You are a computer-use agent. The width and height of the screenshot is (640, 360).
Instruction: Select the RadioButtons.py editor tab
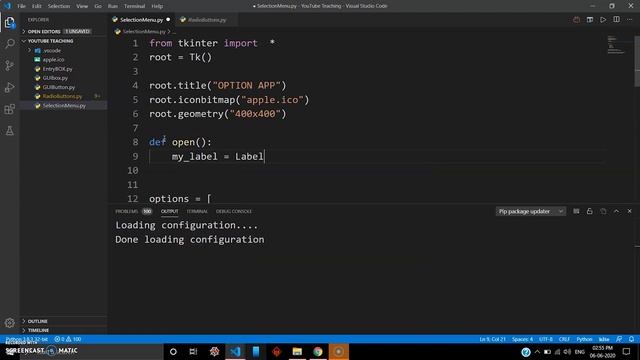point(207,20)
